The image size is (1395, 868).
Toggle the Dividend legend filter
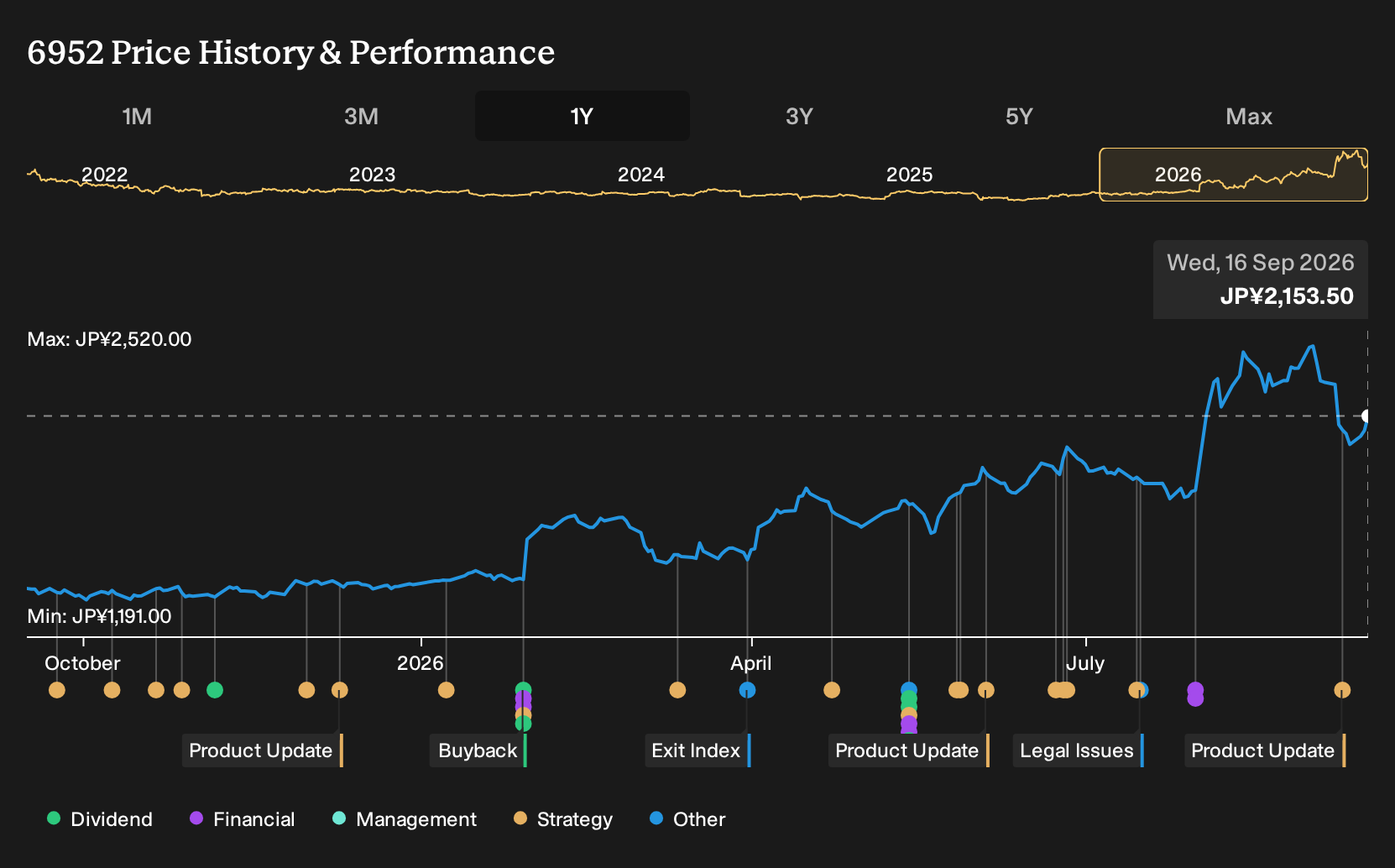[100, 819]
